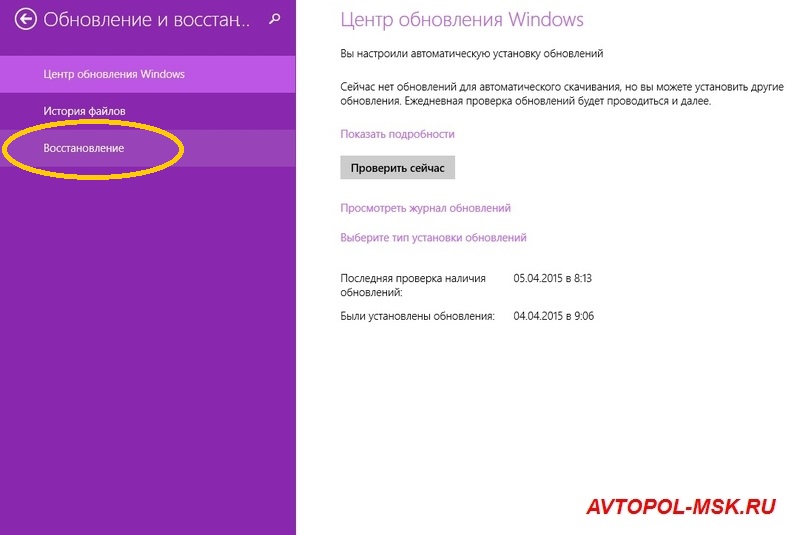The width and height of the screenshot is (800, 535).
Task: Click the Центр обновления Windows page title
Action: (462, 20)
